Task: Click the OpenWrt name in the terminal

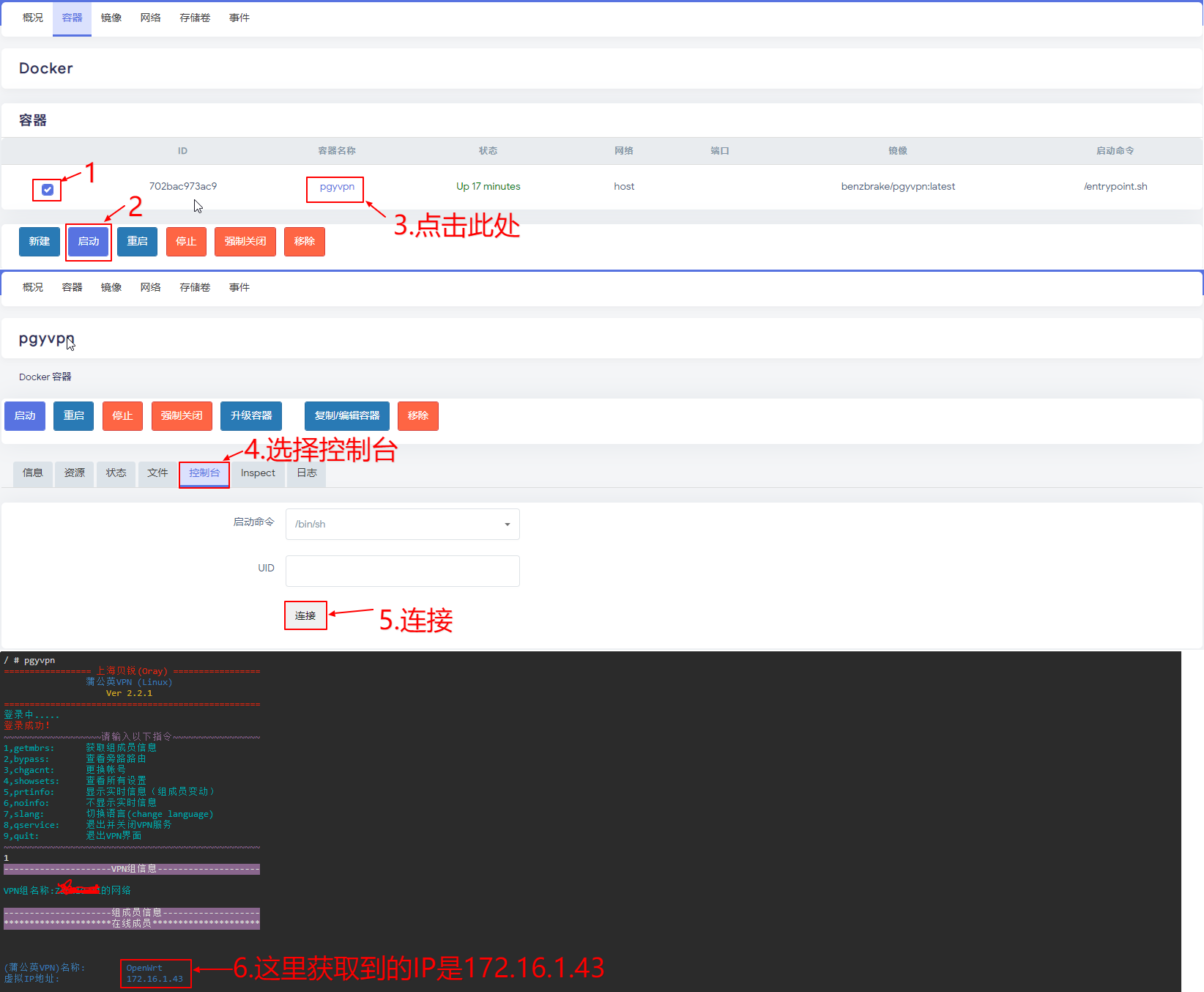Action: 144,968
